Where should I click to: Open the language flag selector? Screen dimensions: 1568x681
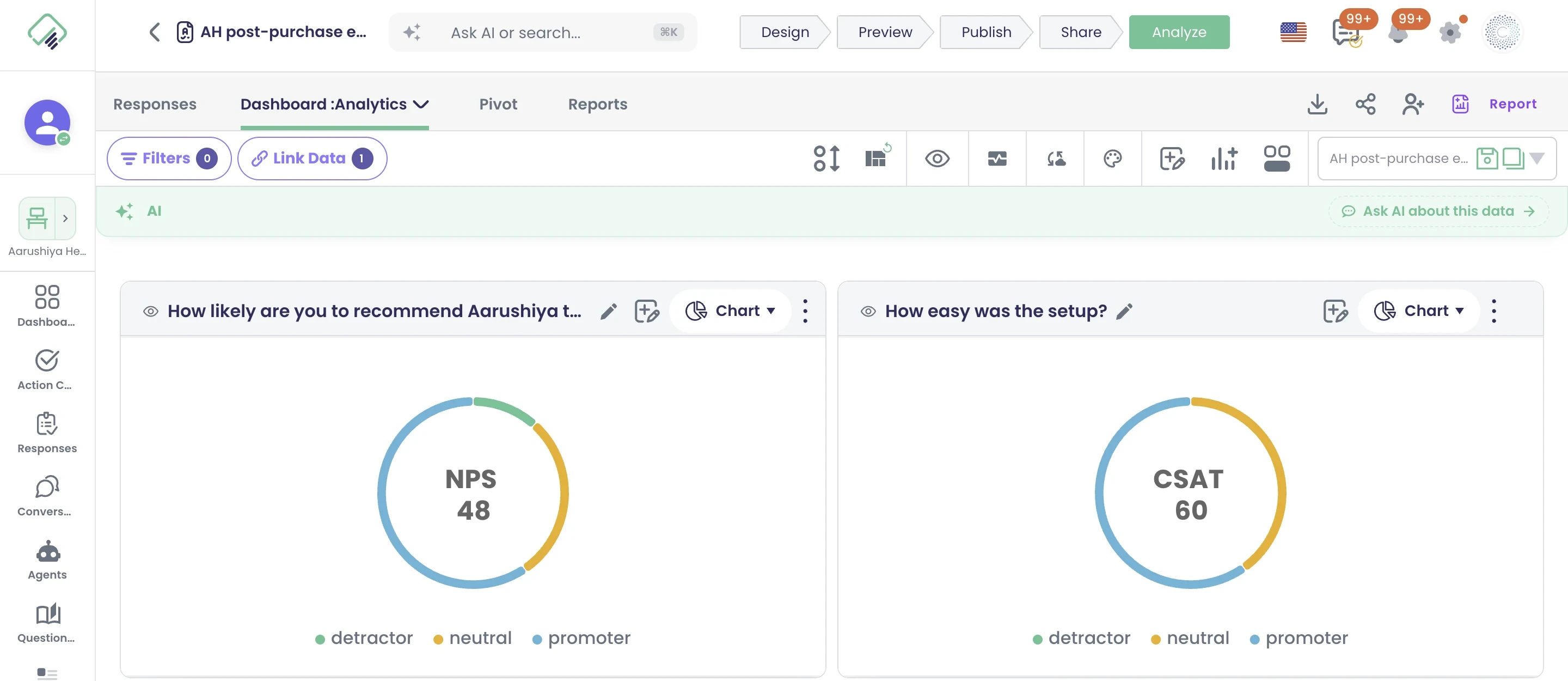(1293, 32)
